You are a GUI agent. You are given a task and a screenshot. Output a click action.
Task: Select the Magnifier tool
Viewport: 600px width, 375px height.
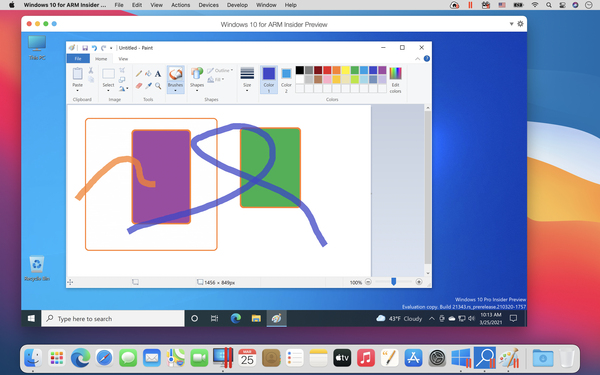pos(158,86)
